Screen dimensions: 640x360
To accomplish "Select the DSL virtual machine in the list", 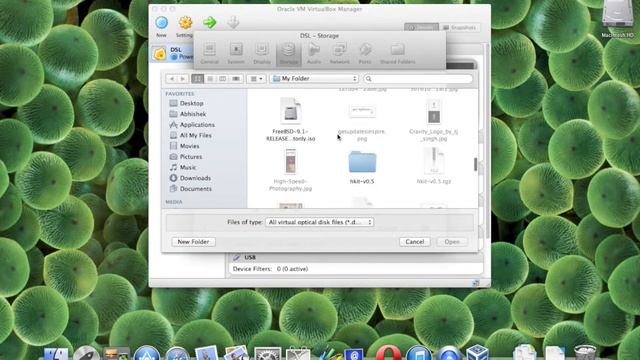I will [172, 53].
